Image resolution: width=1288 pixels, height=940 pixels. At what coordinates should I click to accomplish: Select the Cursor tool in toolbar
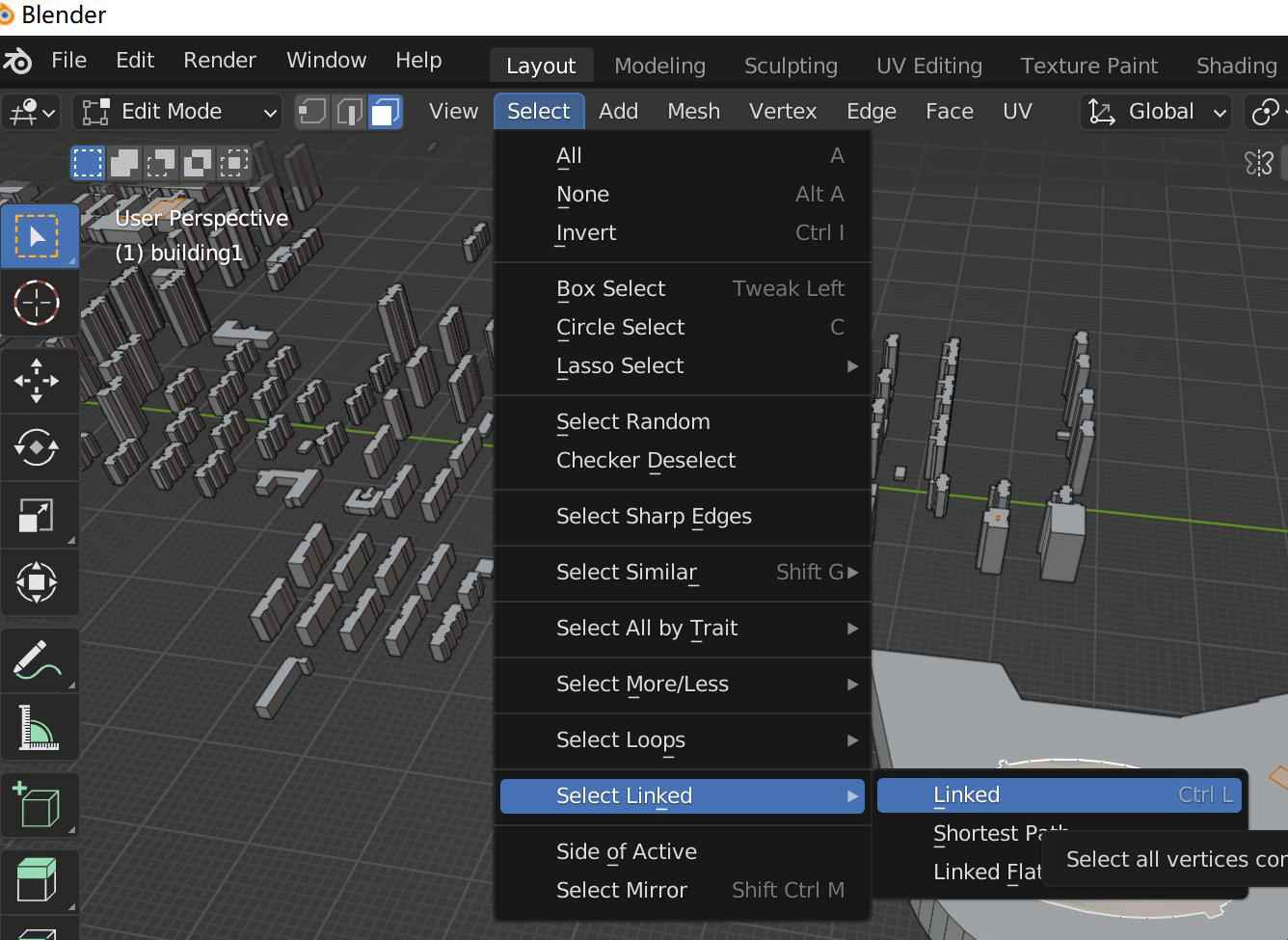point(38,303)
